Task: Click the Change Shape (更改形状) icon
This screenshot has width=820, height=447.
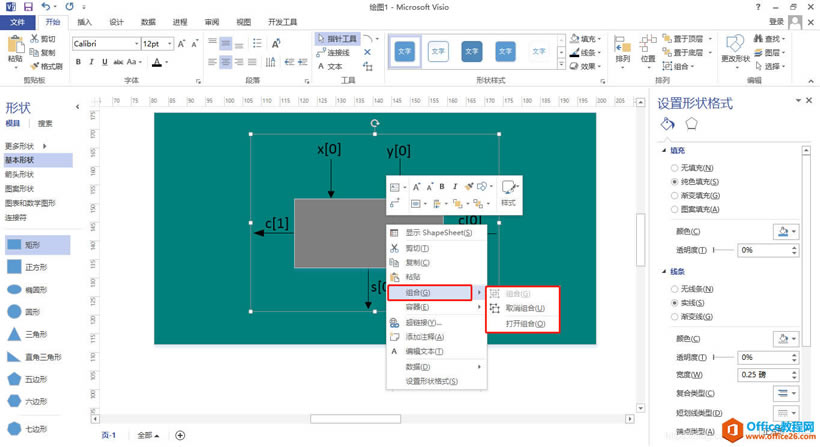Action: (x=735, y=49)
